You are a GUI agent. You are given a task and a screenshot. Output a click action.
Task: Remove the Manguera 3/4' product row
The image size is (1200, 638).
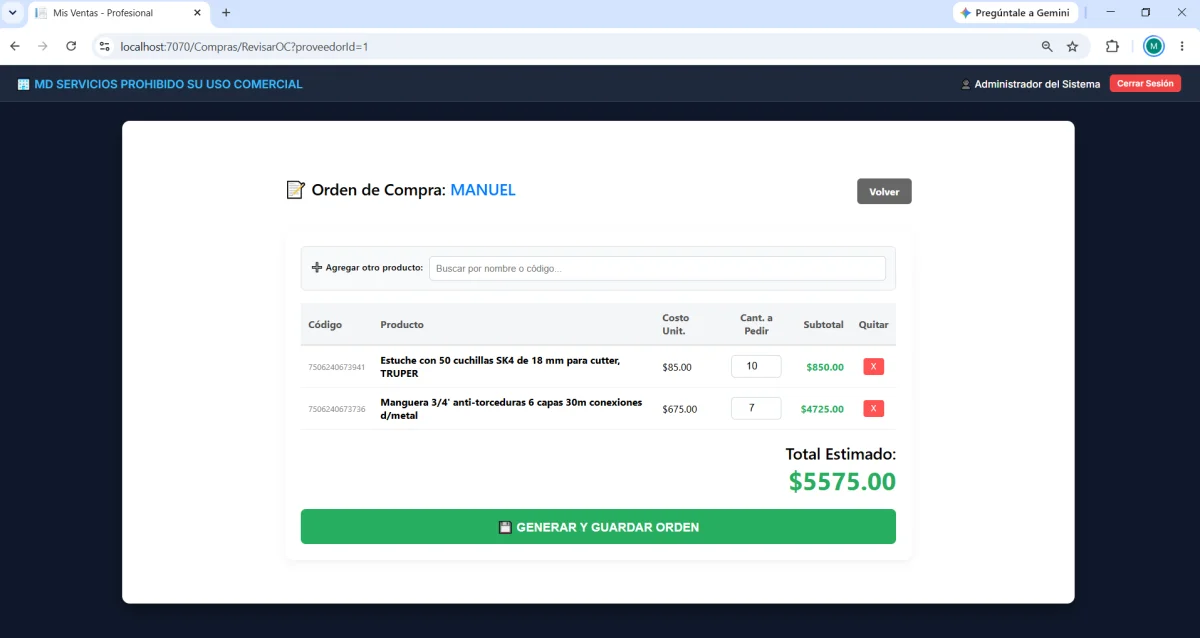(874, 408)
